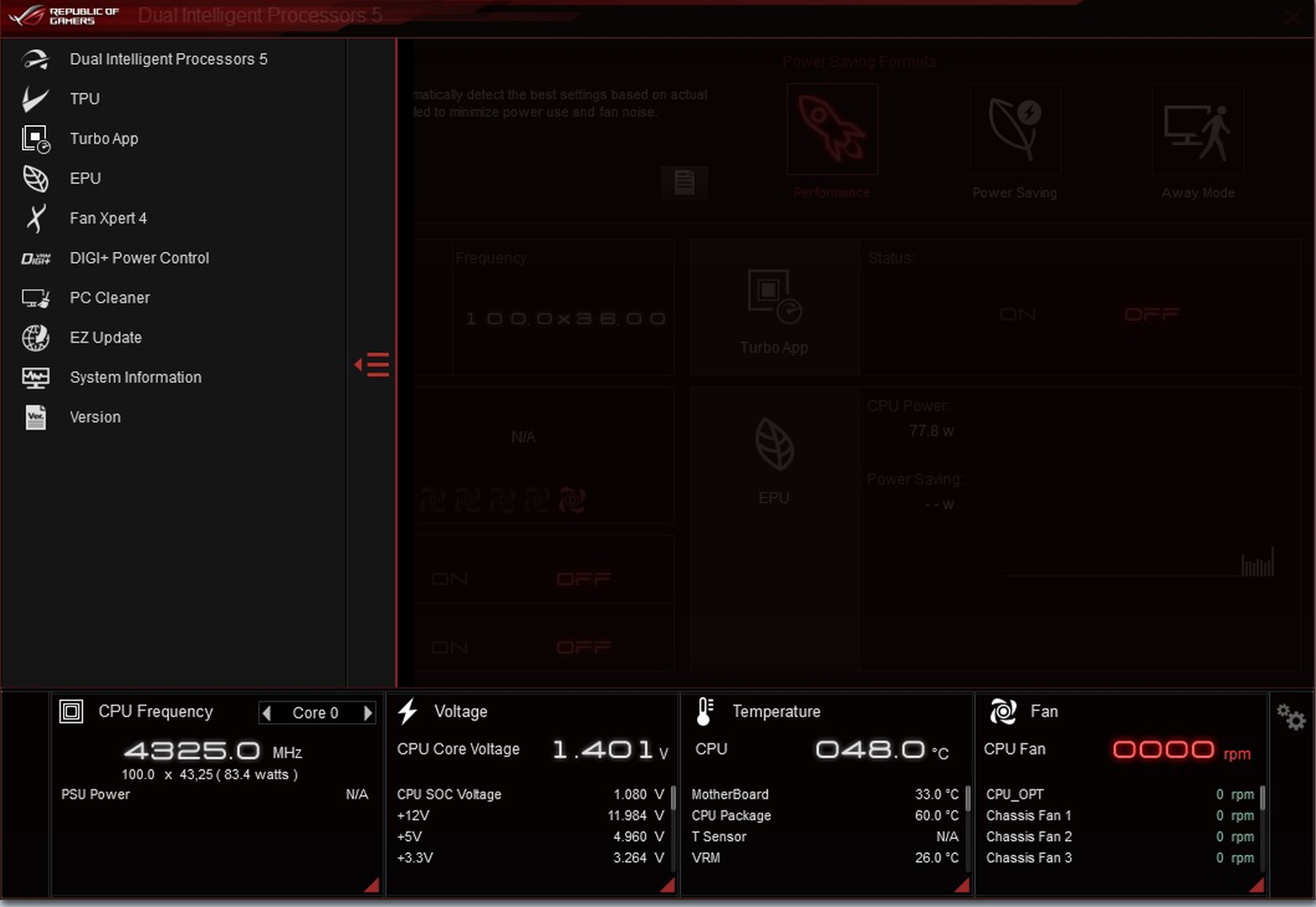1316x907 pixels.
Task: Select next core with right arrow
Action: pos(367,713)
